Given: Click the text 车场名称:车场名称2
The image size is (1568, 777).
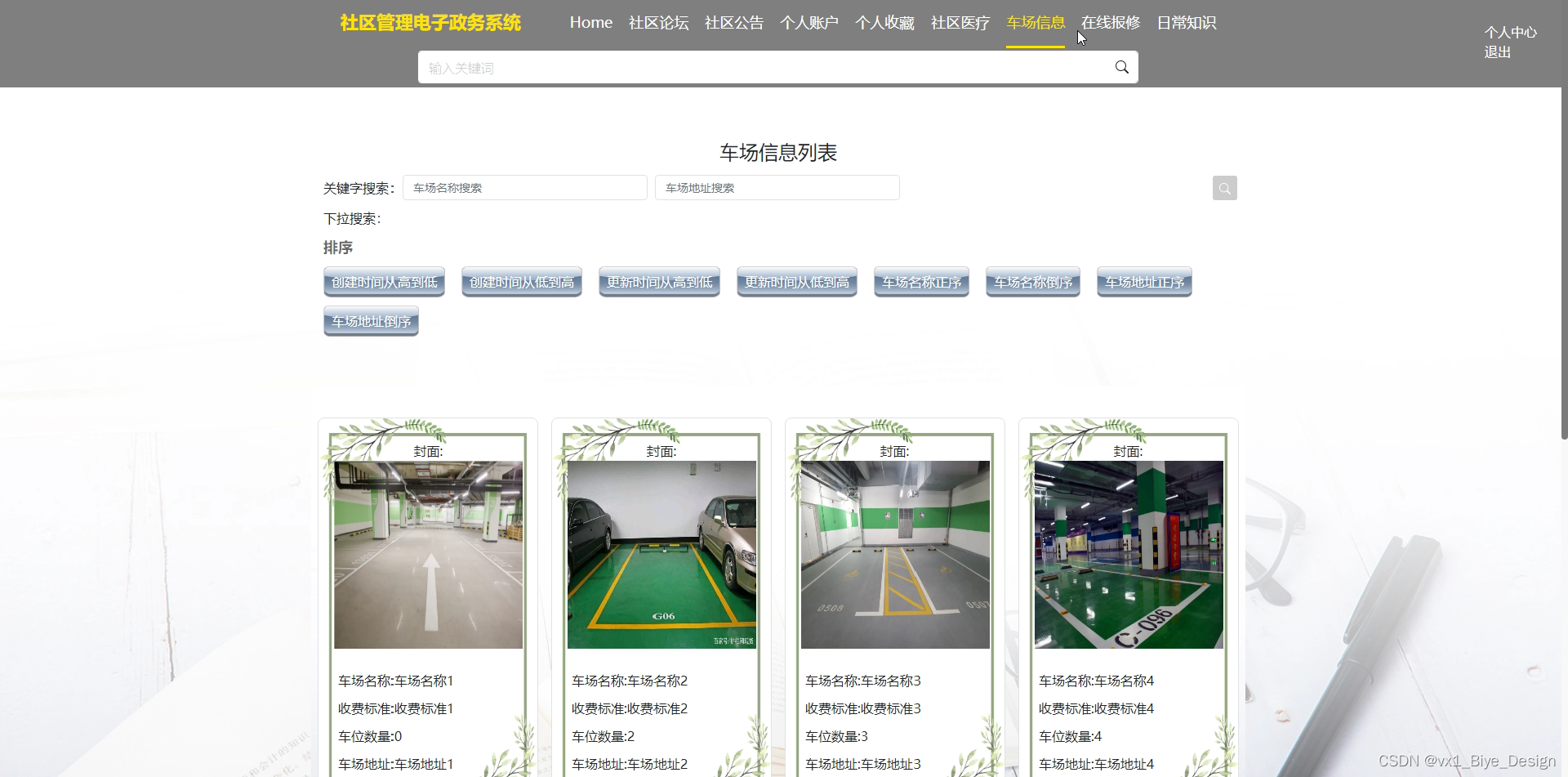Looking at the screenshot, I should [630, 681].
